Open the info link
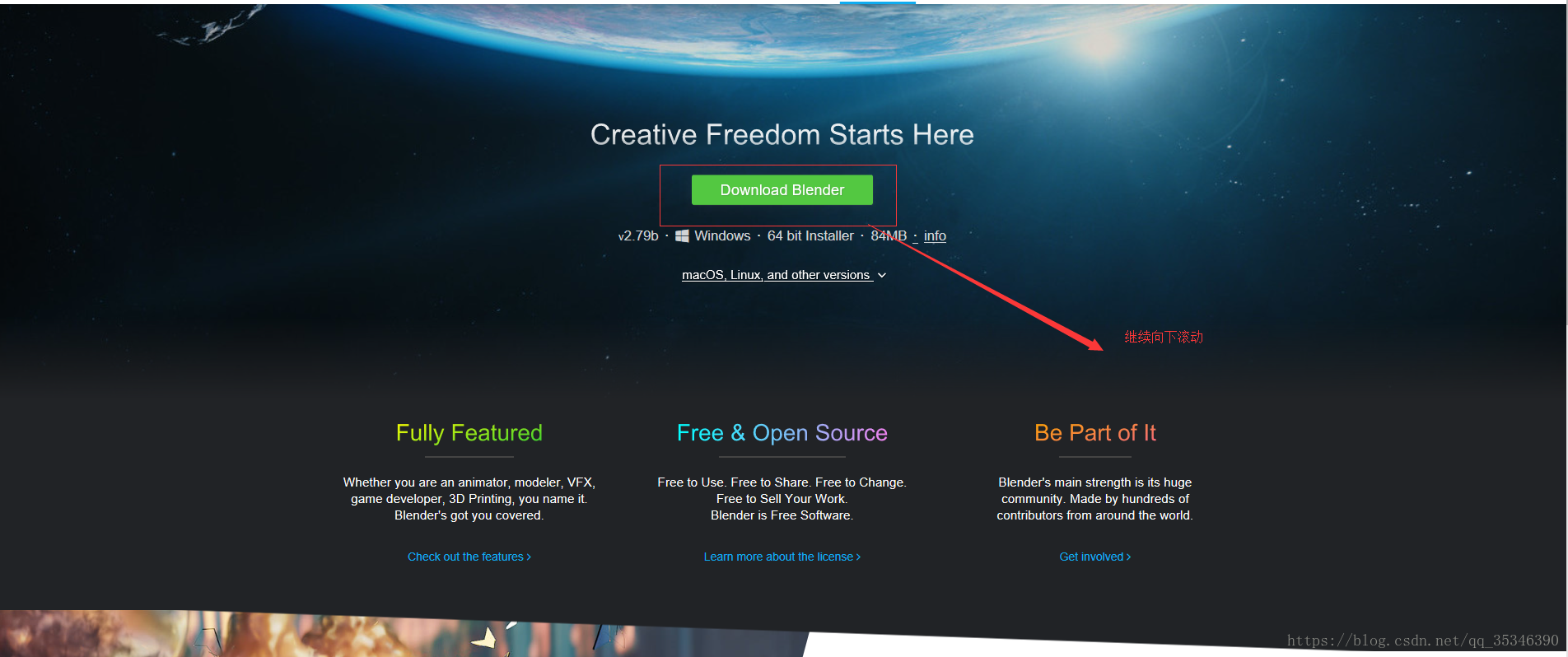 point(935,236)
